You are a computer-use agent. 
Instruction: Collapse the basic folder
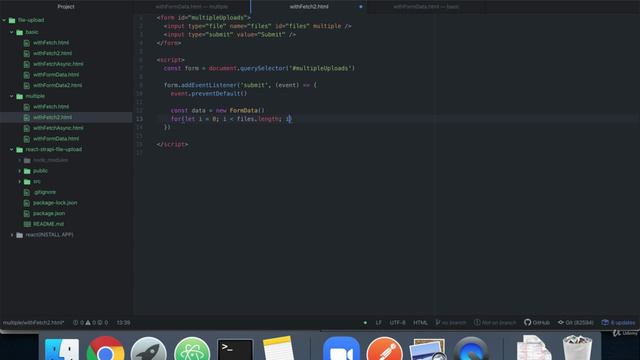coord(12,32)
